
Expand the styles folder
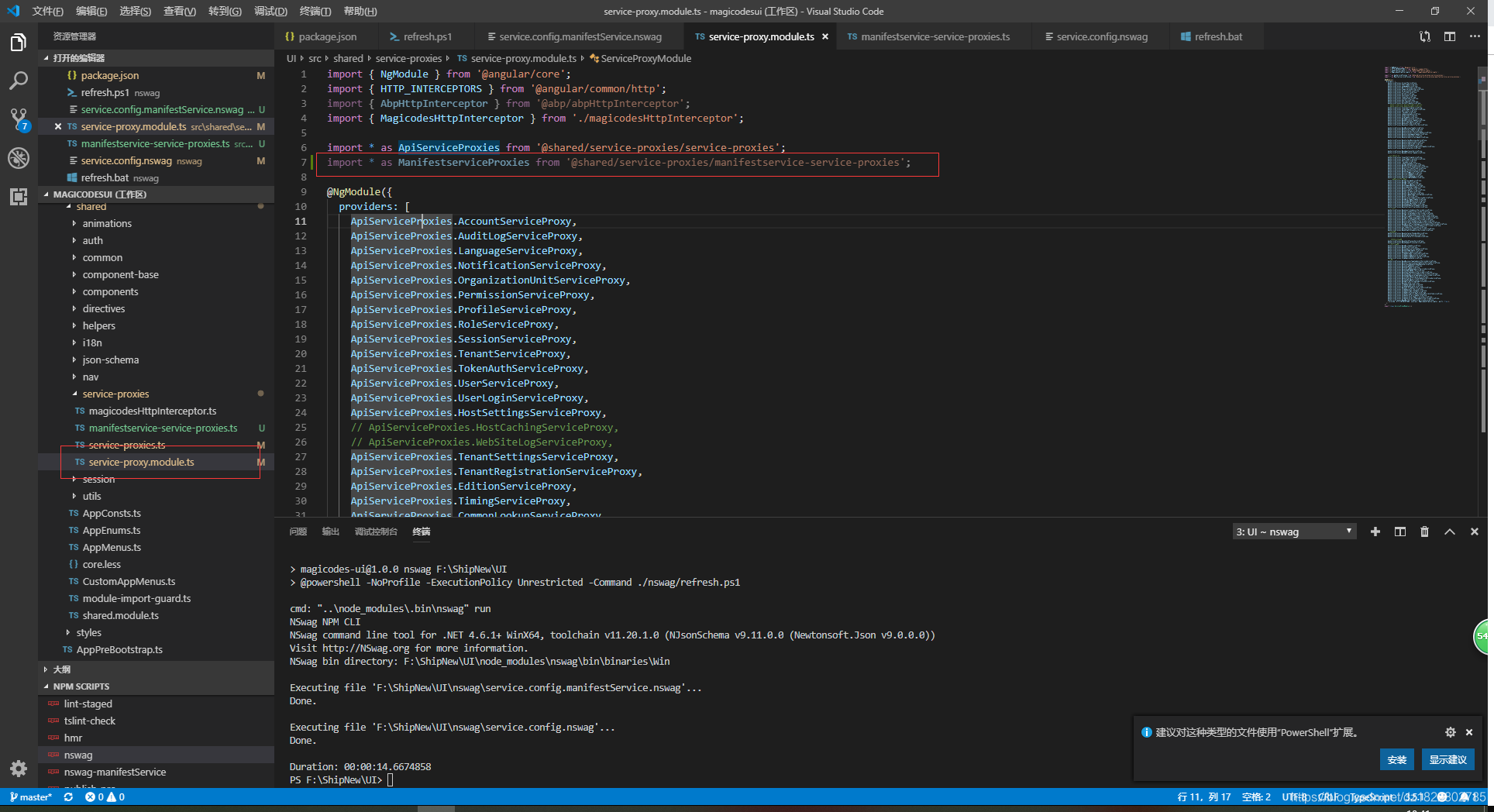[x=88, y=632]
